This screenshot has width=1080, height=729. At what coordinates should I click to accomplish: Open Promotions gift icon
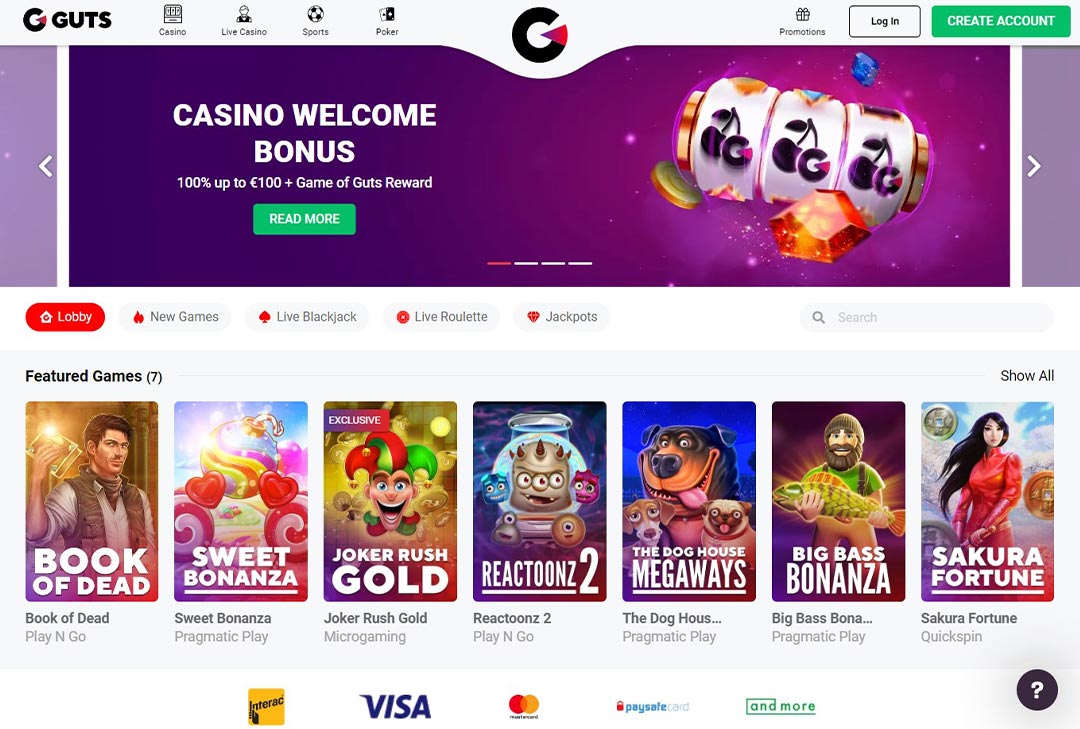802,14
